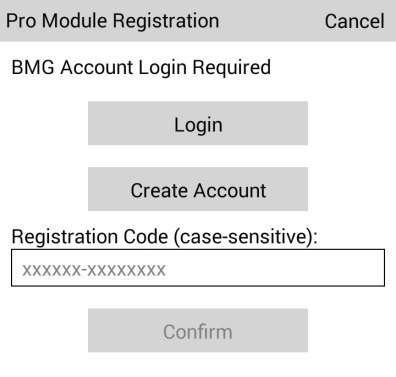Click the XXXXXX-XXXXXXXX placeholder text
This screenshot has width=396, height=377.
click(x=94, y=270)
